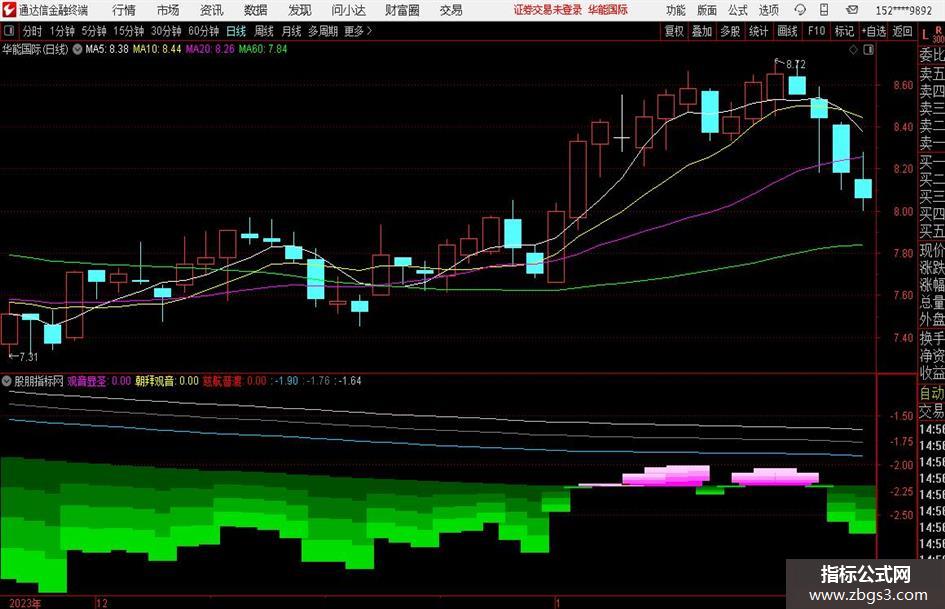
Task: Expand the 股朋指标网 indicator dropdown
Action: click(7, 381)
